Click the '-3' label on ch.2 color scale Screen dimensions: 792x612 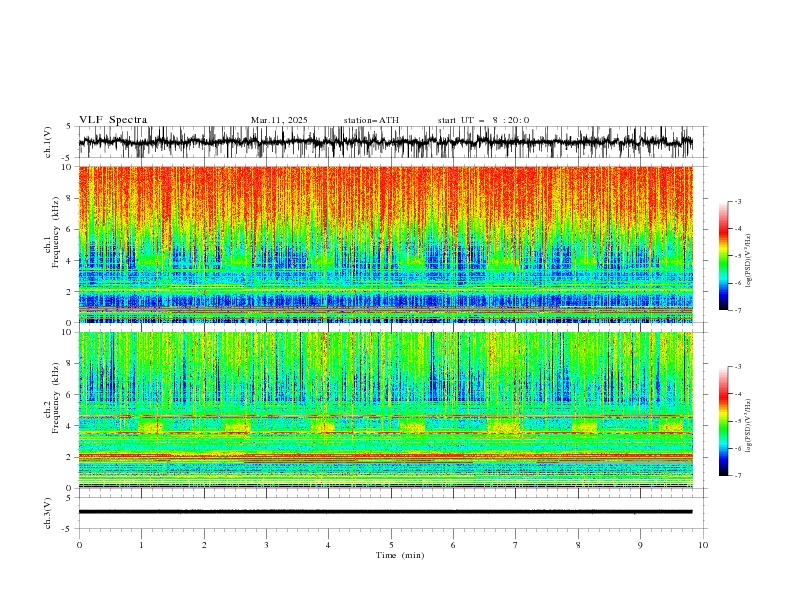[x=738, y=367]
